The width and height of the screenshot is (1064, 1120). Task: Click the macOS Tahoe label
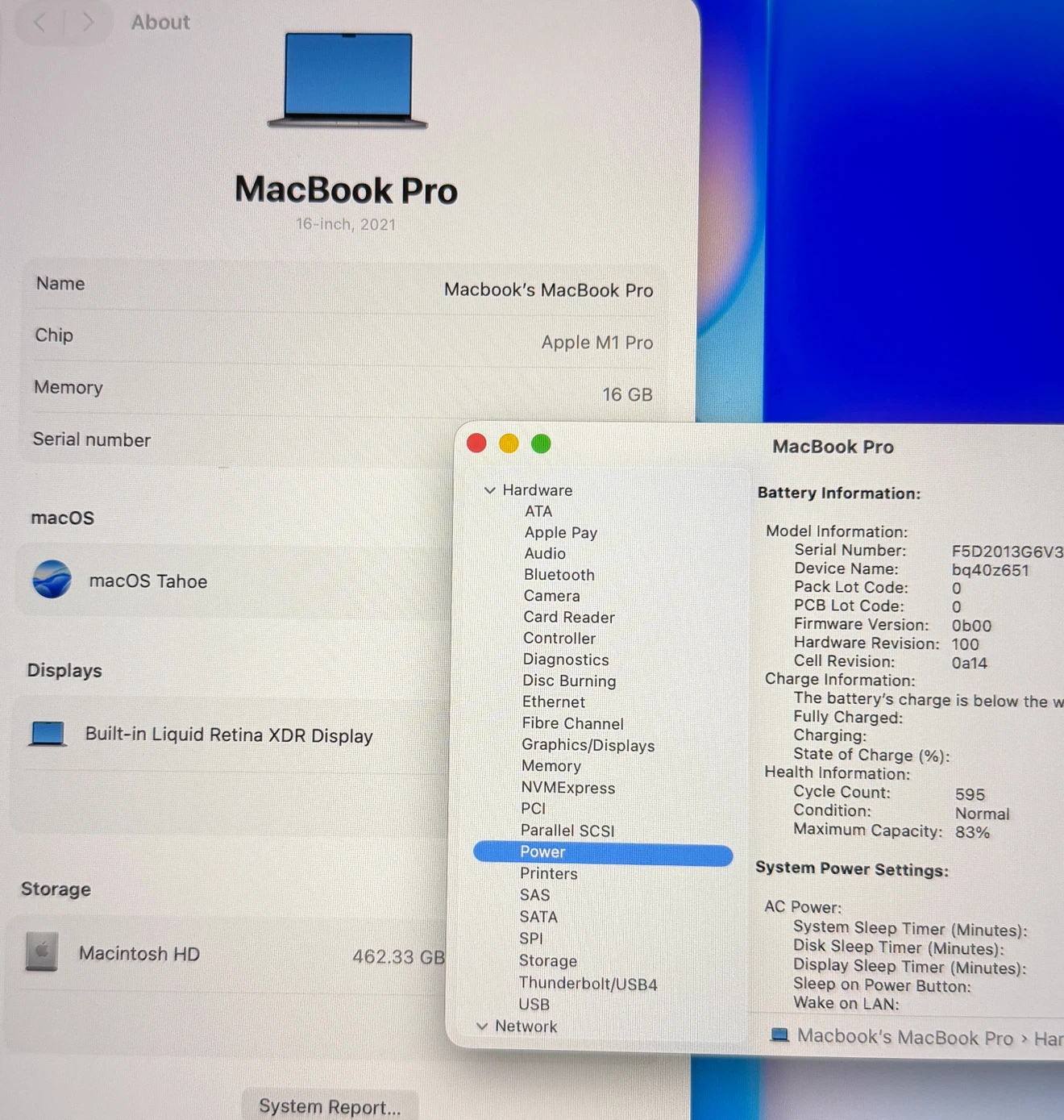point(148,581)
